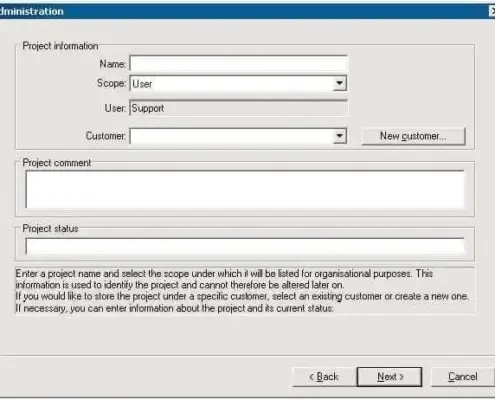Click the instructional help text panel
495x400 pixels.
245,291
